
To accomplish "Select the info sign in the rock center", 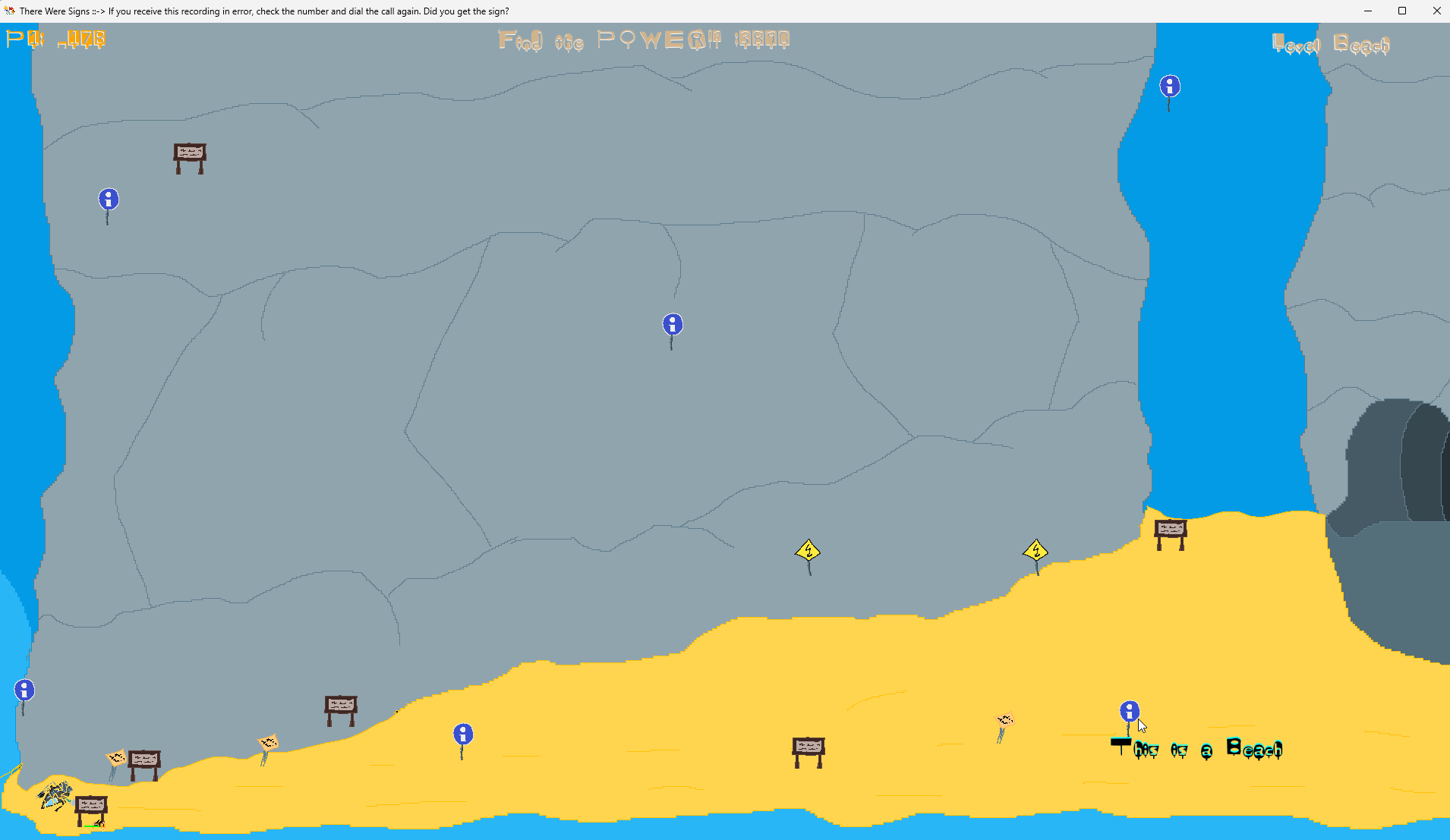I will pos(673,331).
